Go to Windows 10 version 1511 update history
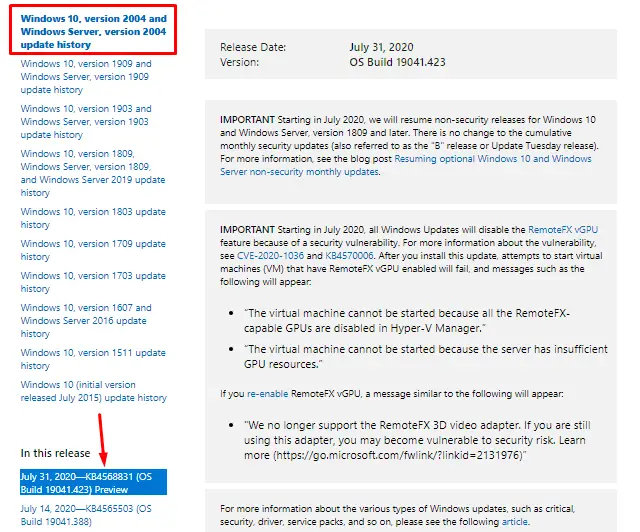Viewport: 640px width, 532px height. [93, 359]
